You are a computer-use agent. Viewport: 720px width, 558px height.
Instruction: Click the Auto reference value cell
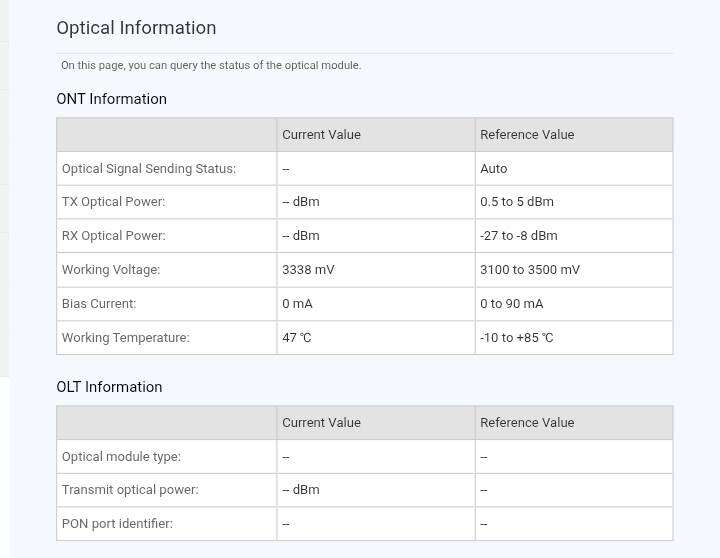pos(574,169)
